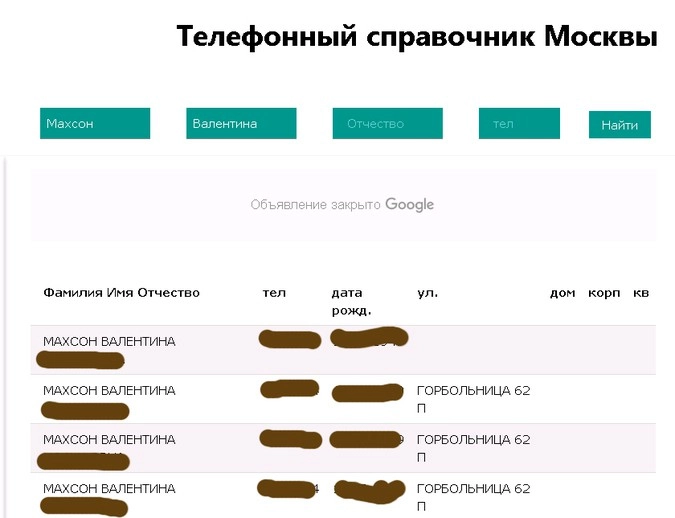Click the кв column header
The height and width of the screenshot is (518, 675).
coord(641,293)
